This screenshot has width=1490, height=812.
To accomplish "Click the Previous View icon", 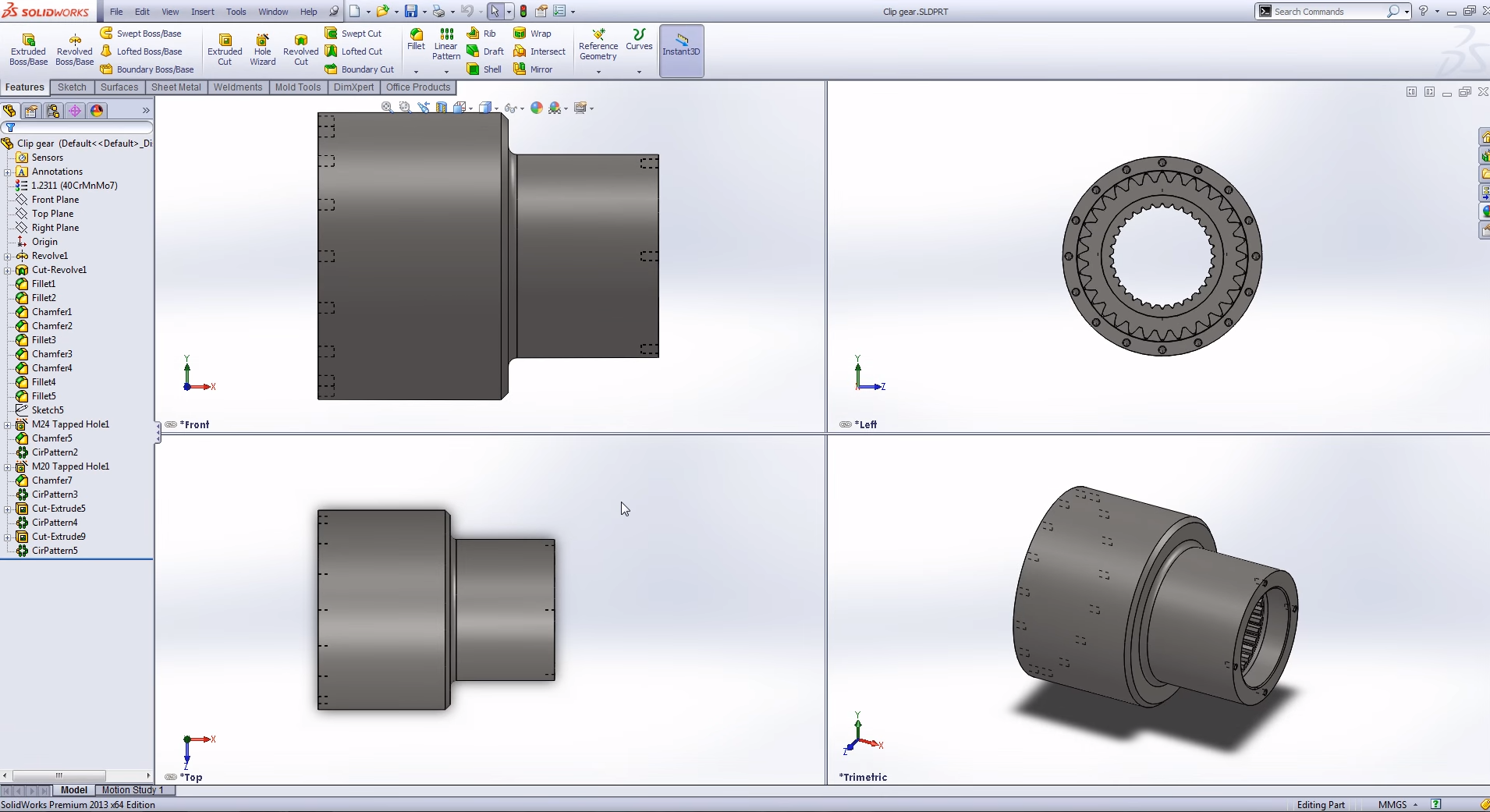I will pos(424,108).
